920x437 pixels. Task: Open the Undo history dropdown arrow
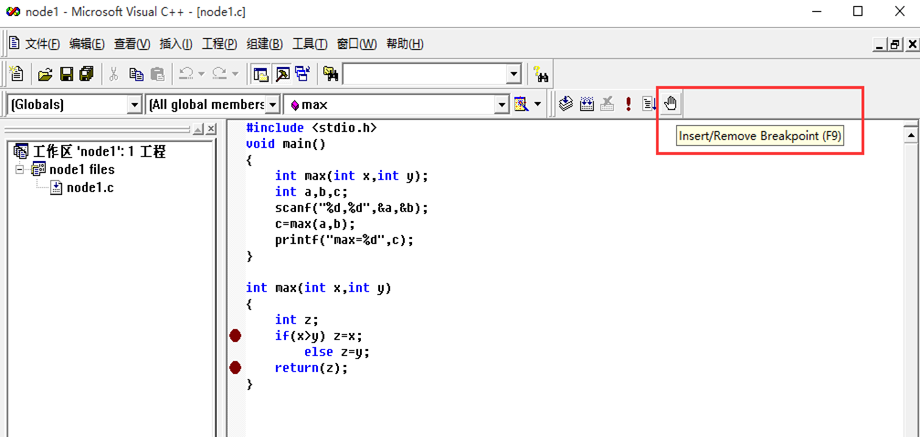pos(201,74)
